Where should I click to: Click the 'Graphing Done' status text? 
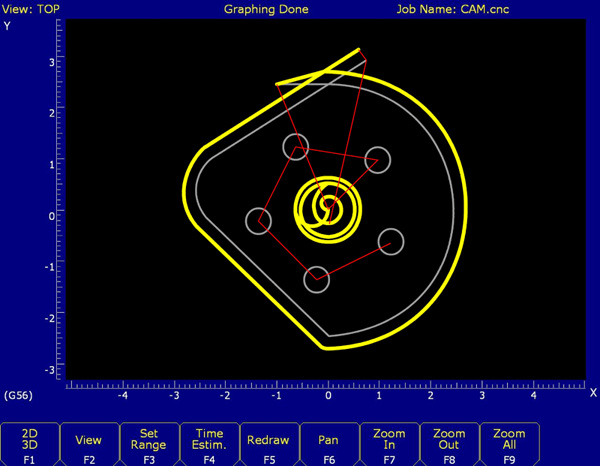(266, 9)
